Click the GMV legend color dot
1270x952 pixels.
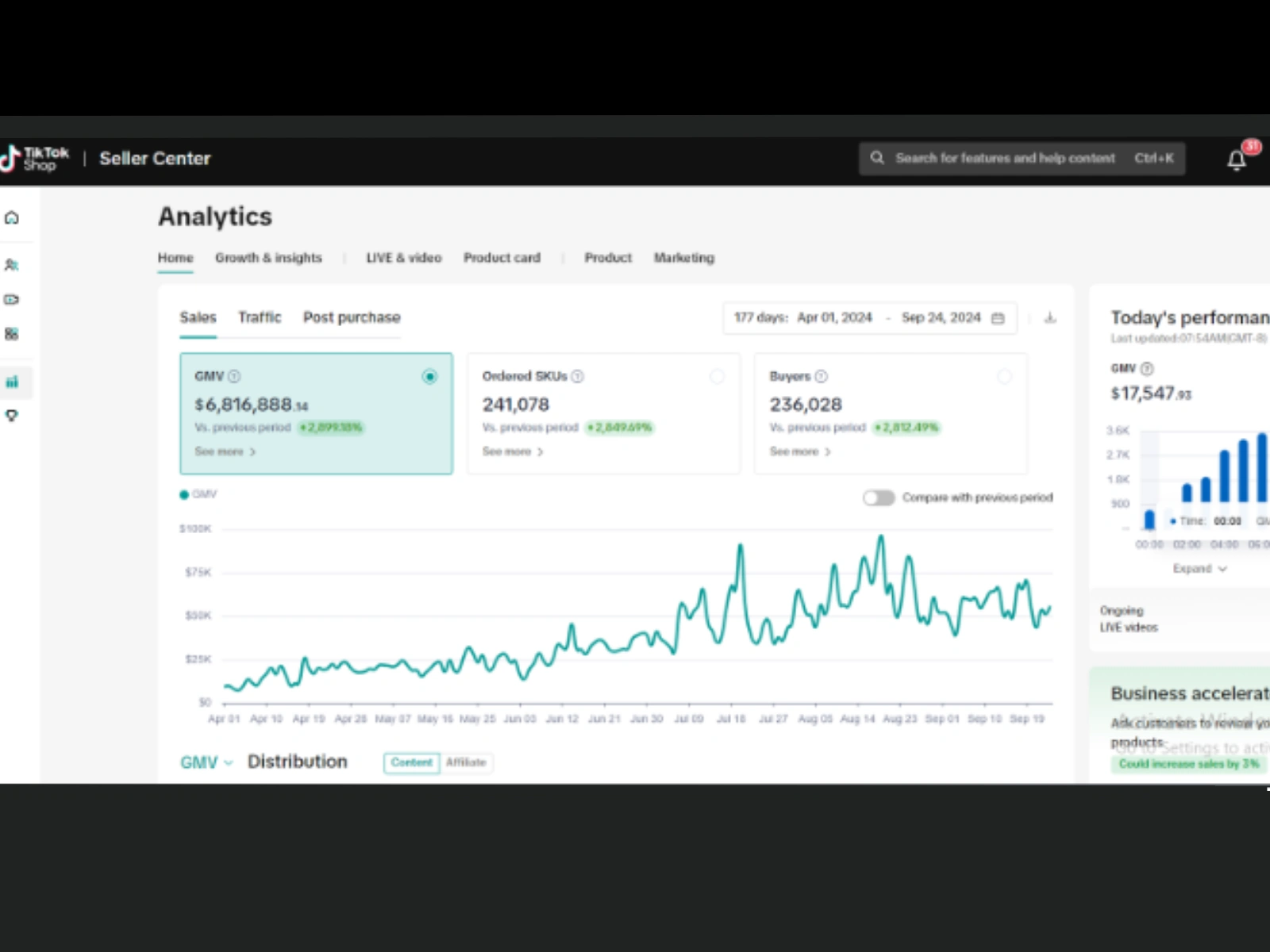click(x=184, y=495)
